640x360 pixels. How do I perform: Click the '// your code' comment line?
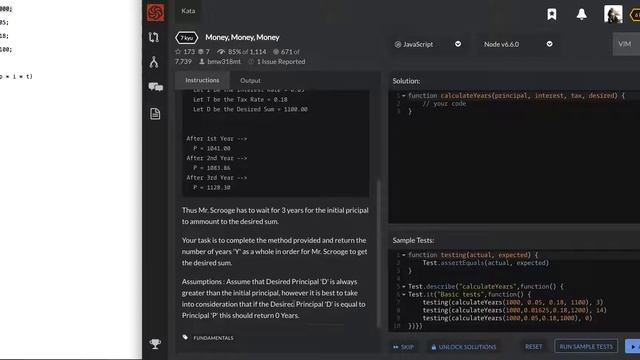pos(444,104)
